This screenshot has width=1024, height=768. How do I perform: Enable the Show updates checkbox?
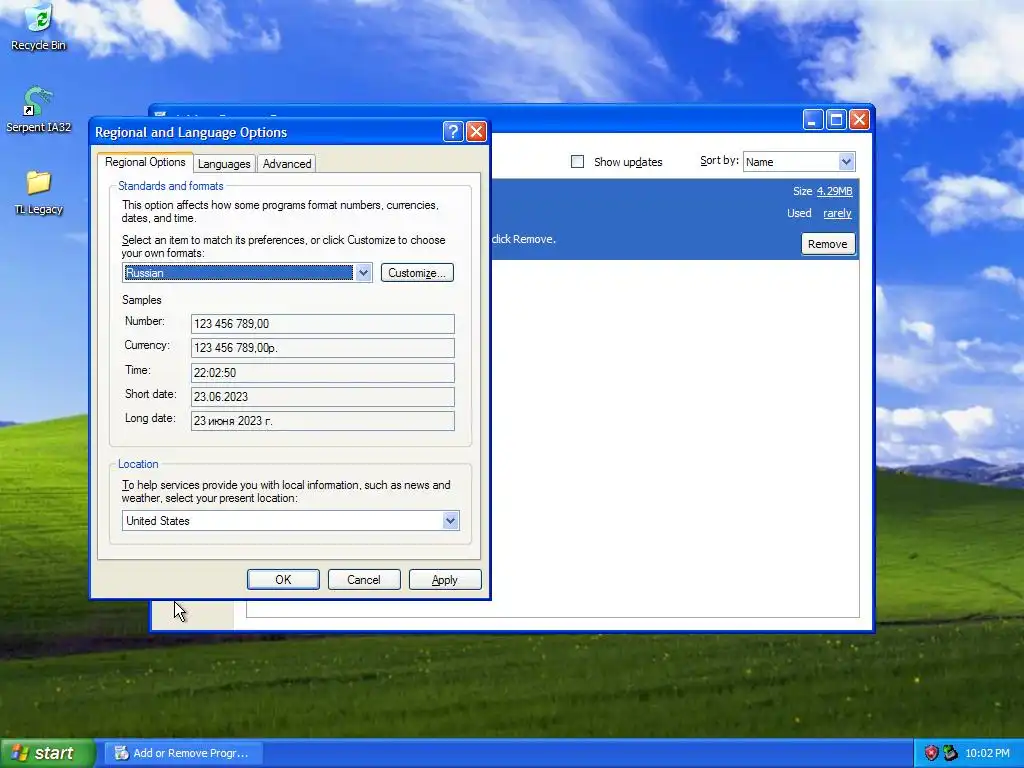pos(577,161)
